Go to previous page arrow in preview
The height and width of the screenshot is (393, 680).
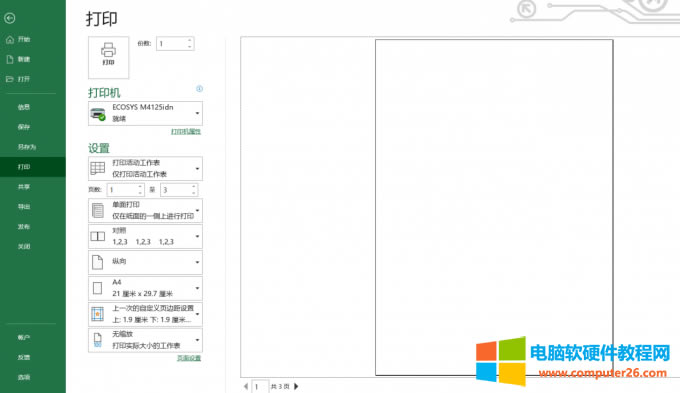coord(245,386)
